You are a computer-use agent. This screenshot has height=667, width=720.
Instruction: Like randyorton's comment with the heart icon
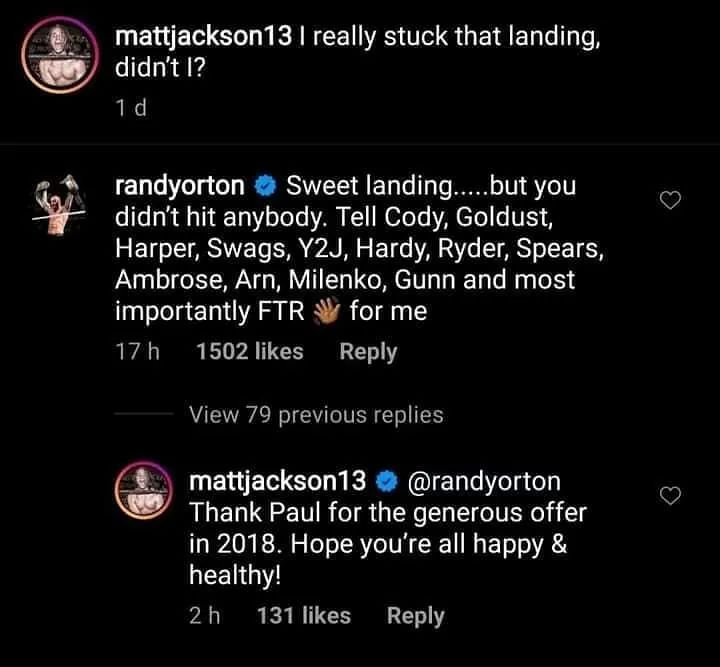pos(672,201)
